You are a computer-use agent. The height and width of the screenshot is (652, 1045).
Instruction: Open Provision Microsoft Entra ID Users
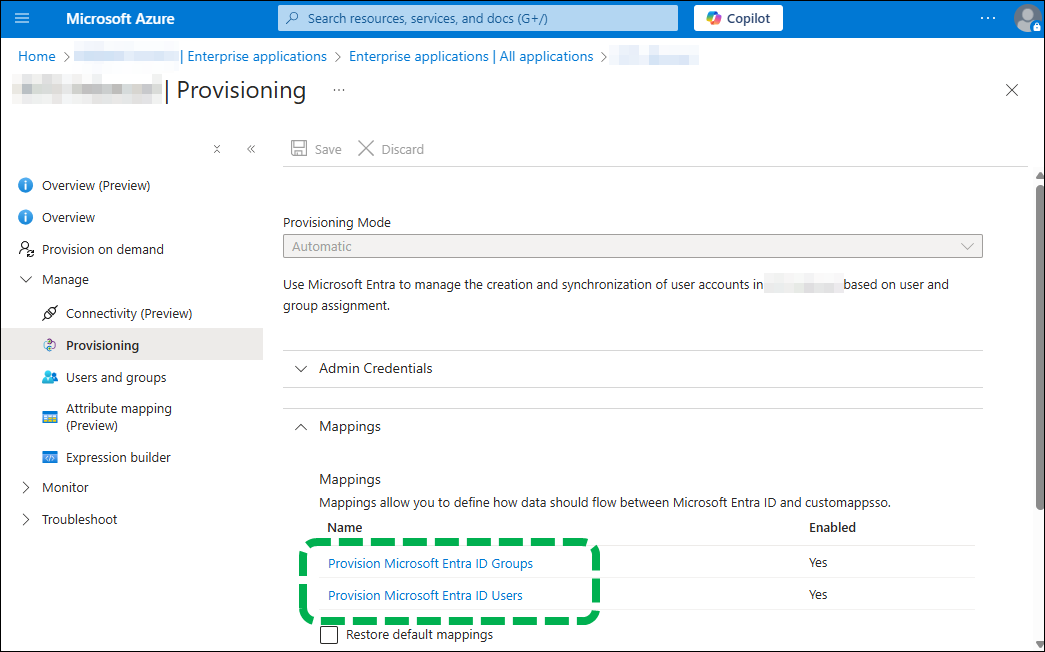click(x=425, y=595)
